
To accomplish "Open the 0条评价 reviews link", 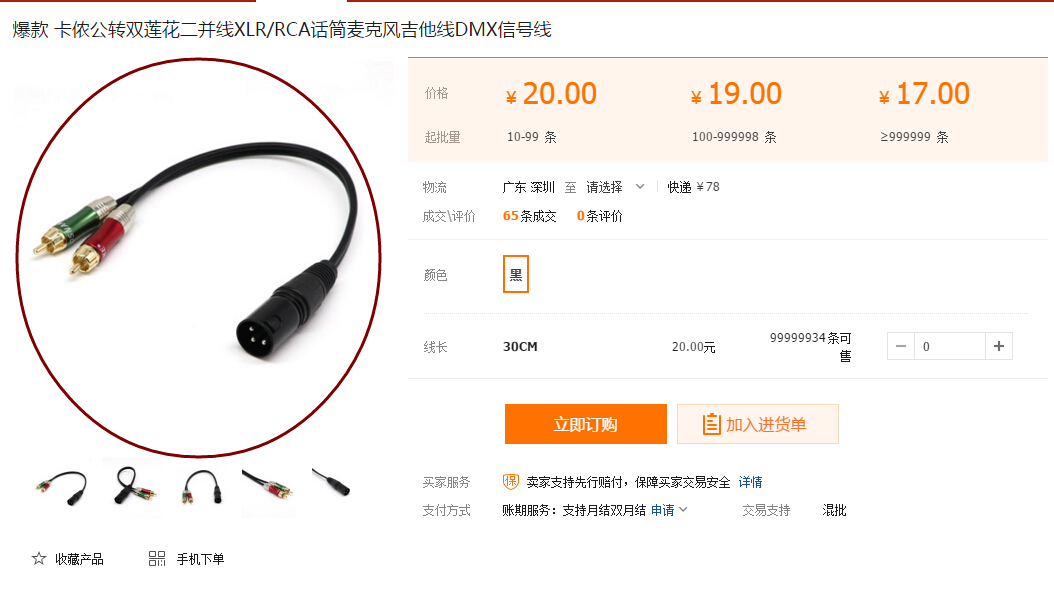I will [600, 216].
